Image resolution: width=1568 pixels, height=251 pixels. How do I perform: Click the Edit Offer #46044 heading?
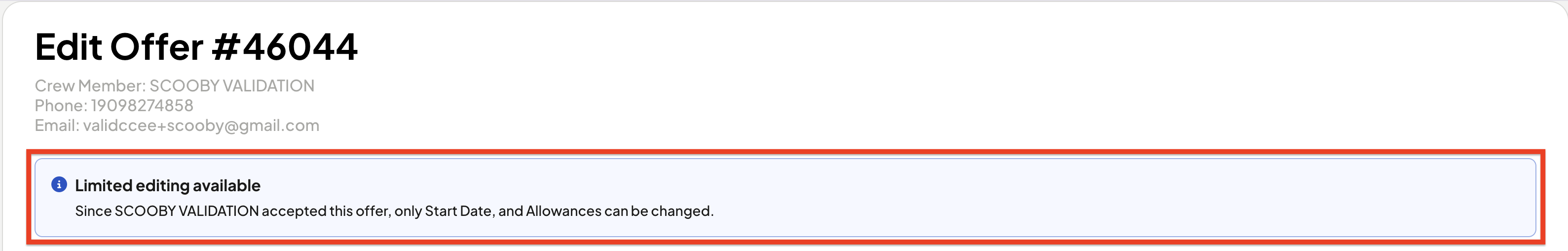pos(196,47)
